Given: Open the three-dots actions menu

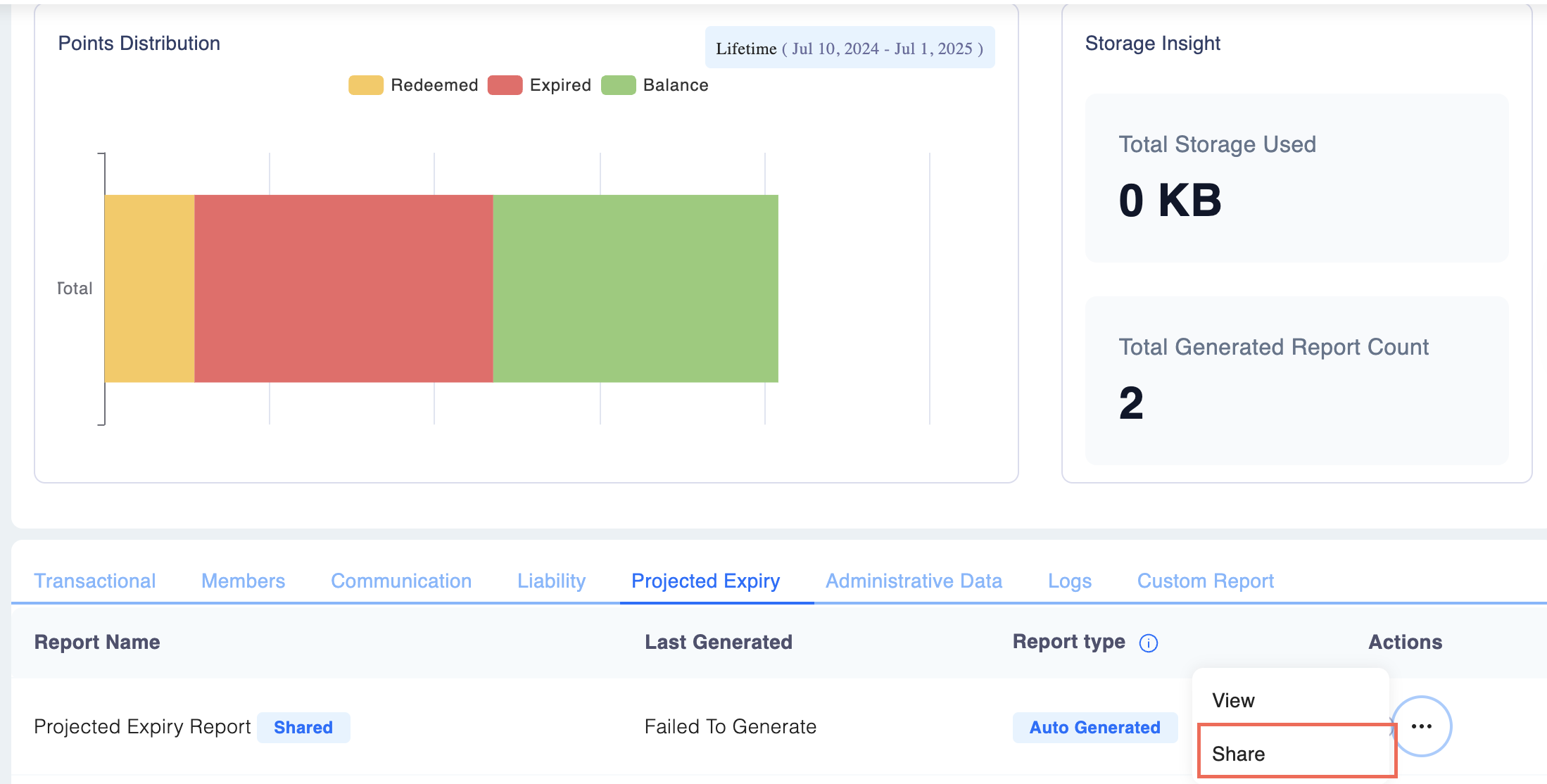Looking at the screenshot, I should click(1421, 726).
